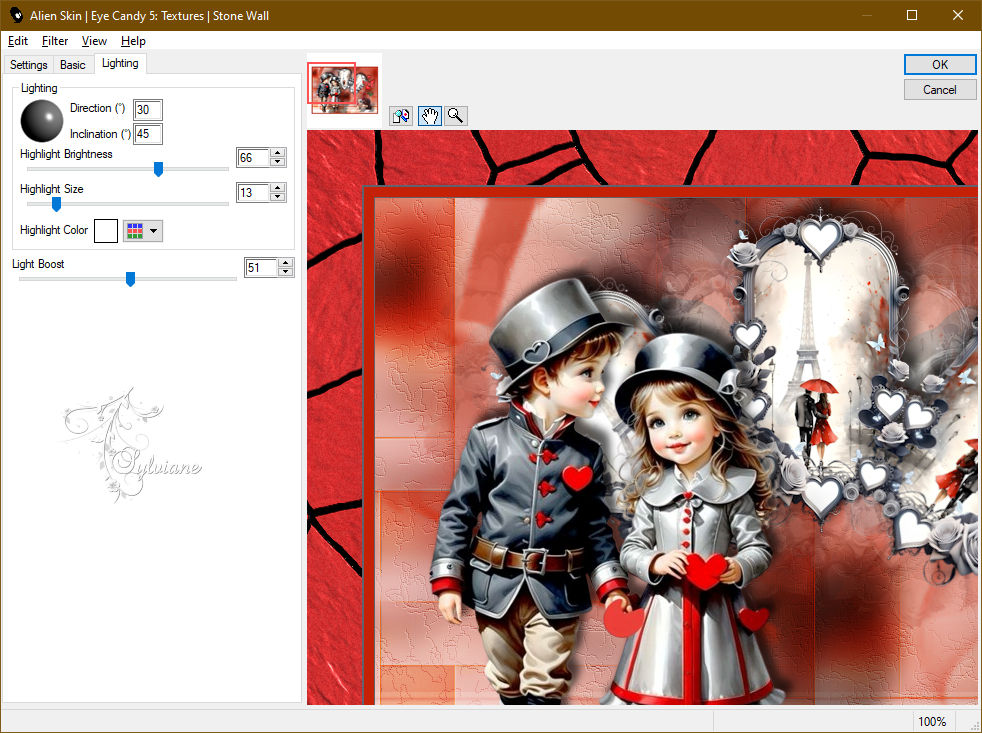
Task: Increase Light Boost with up arrow
Action: coord(286,263)
